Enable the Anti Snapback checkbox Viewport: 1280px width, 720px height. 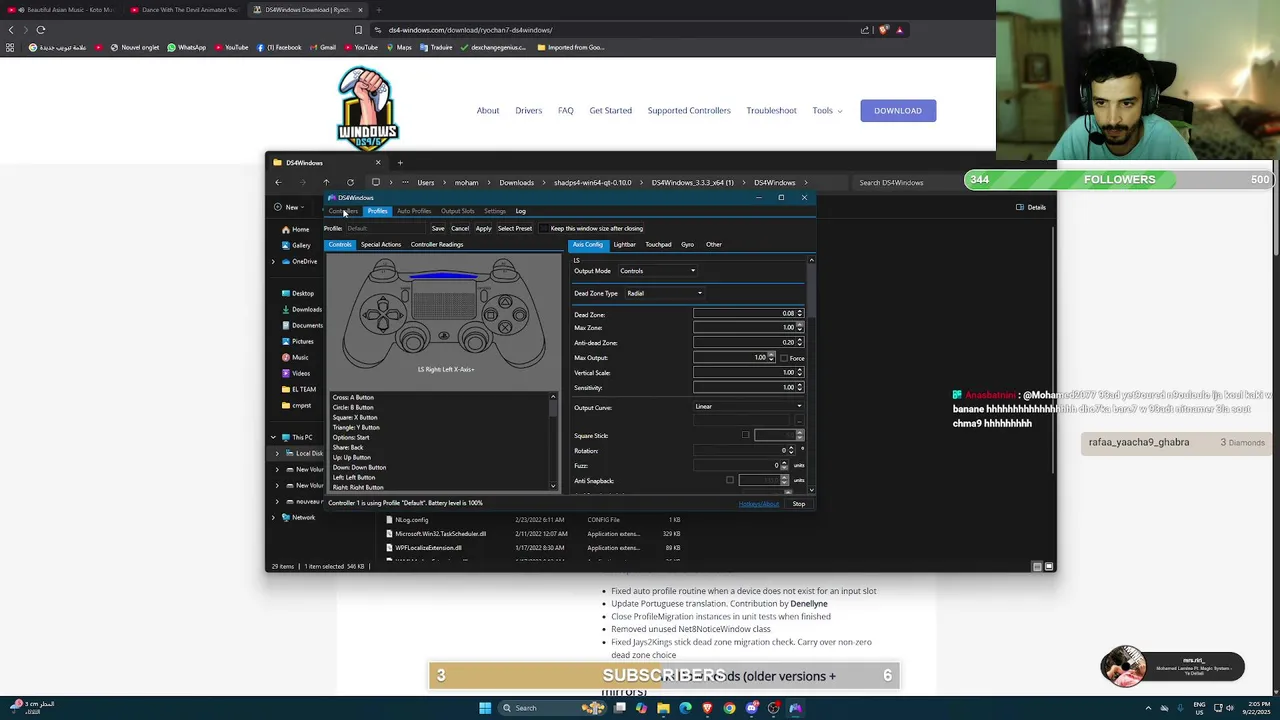coord(730,481)
